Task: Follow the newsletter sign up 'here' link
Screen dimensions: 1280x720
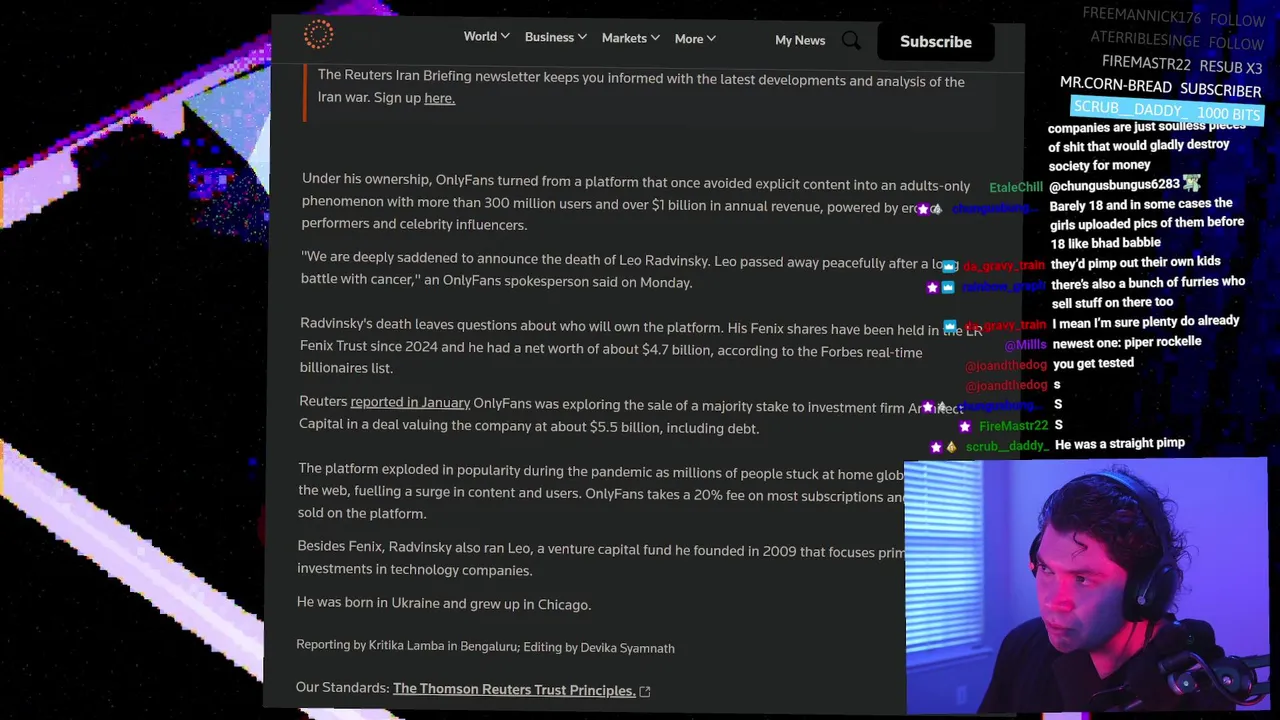Action: pyautogui.click(x=439, y=98)
